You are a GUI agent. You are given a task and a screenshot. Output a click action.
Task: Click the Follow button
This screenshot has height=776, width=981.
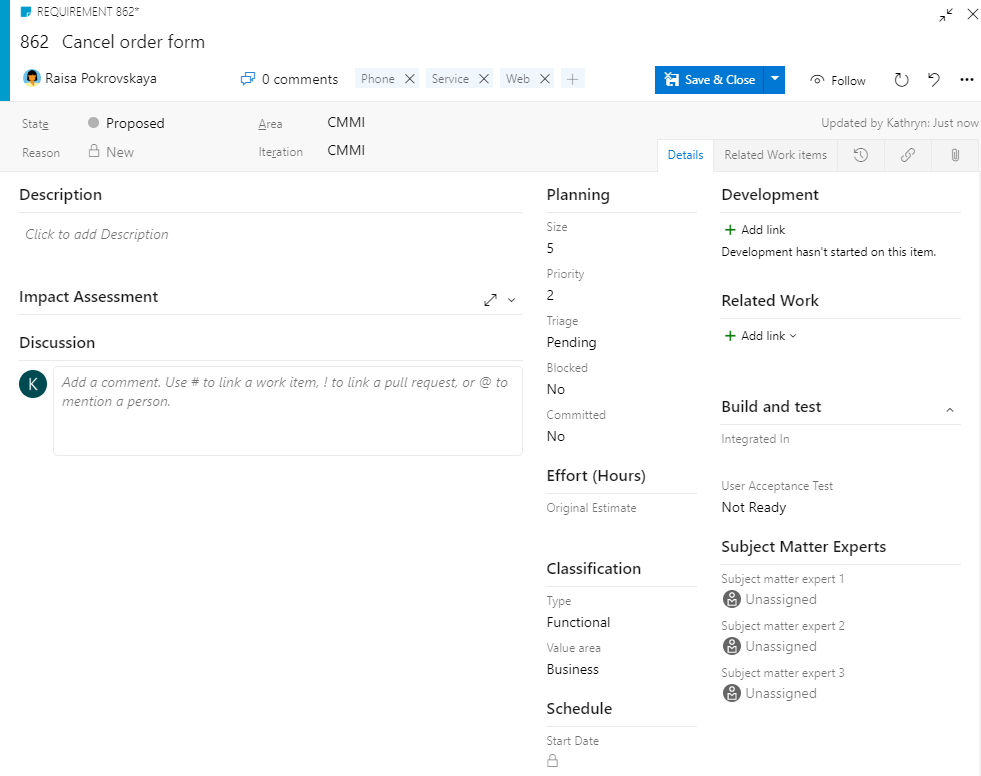click(x=838, y=80)
